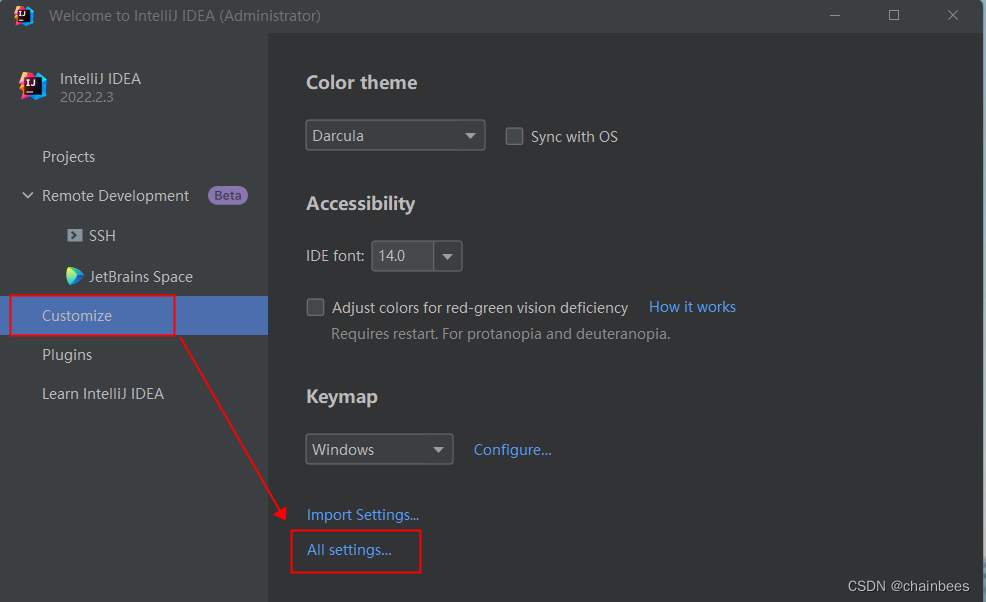Open the Windows keymap dropdown
This screenshot has width=986, height=602.
(379, 449)
